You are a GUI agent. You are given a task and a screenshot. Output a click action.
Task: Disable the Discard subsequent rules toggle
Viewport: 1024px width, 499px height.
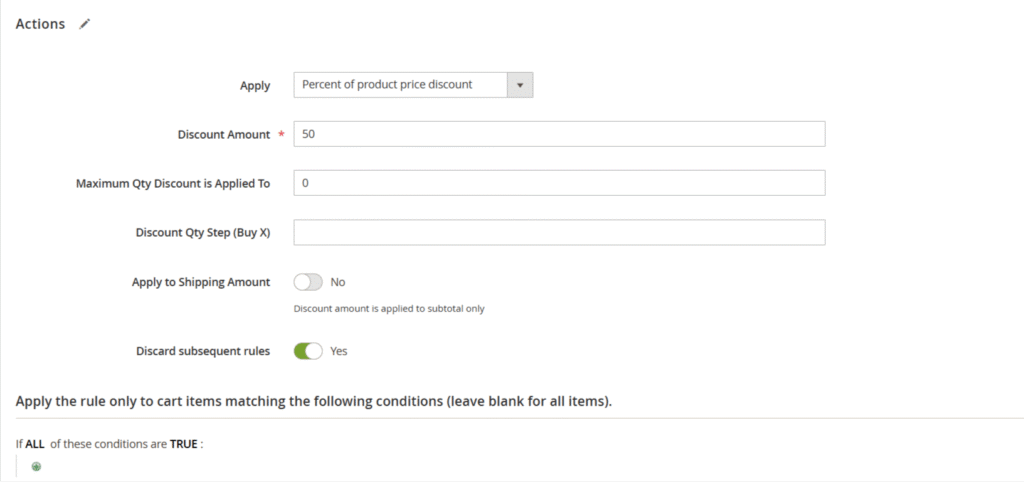click(x=308, y=351)
